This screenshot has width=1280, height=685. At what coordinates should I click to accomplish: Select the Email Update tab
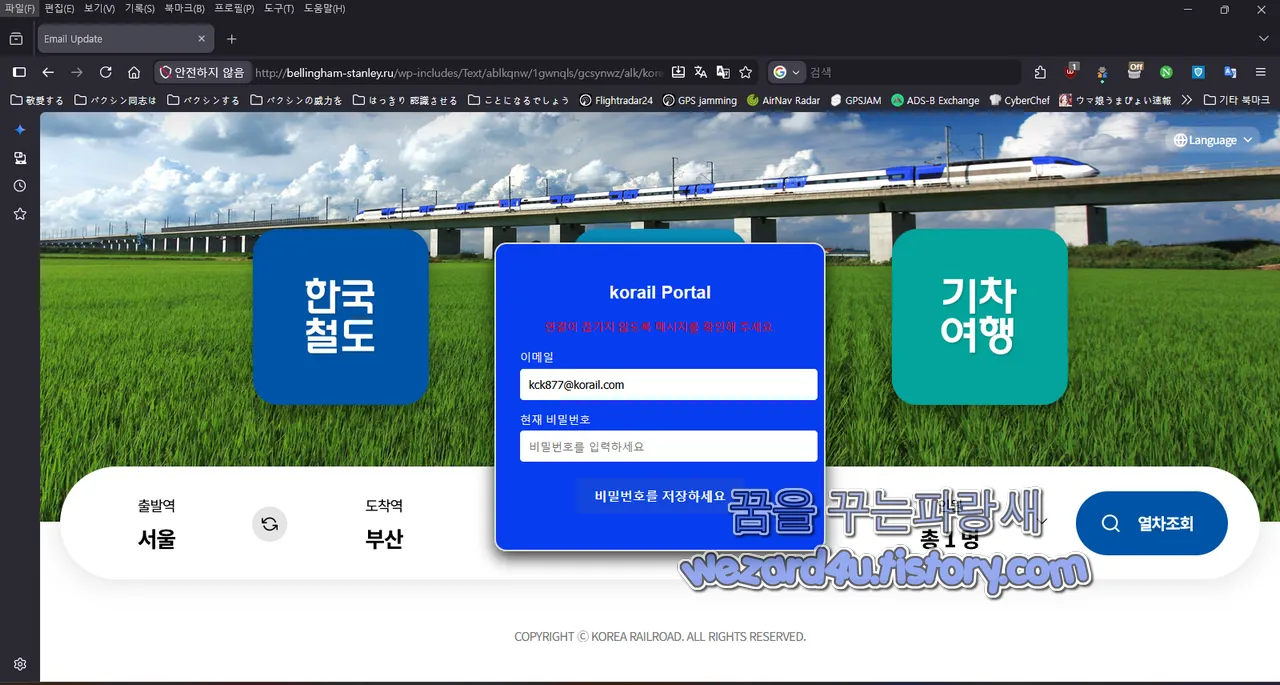coord(125,39)
